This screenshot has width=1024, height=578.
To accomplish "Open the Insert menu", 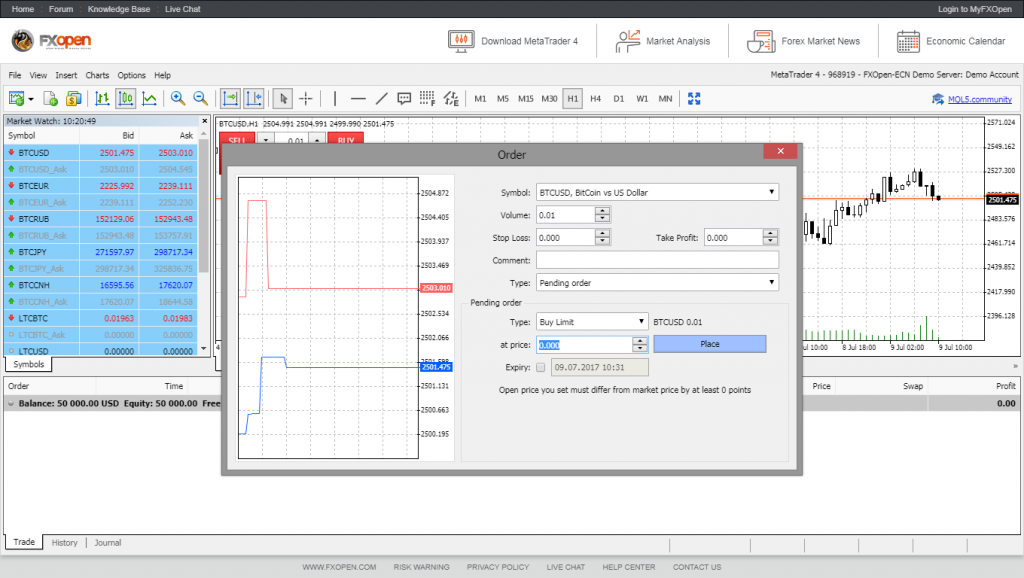I will click(66, 75).
